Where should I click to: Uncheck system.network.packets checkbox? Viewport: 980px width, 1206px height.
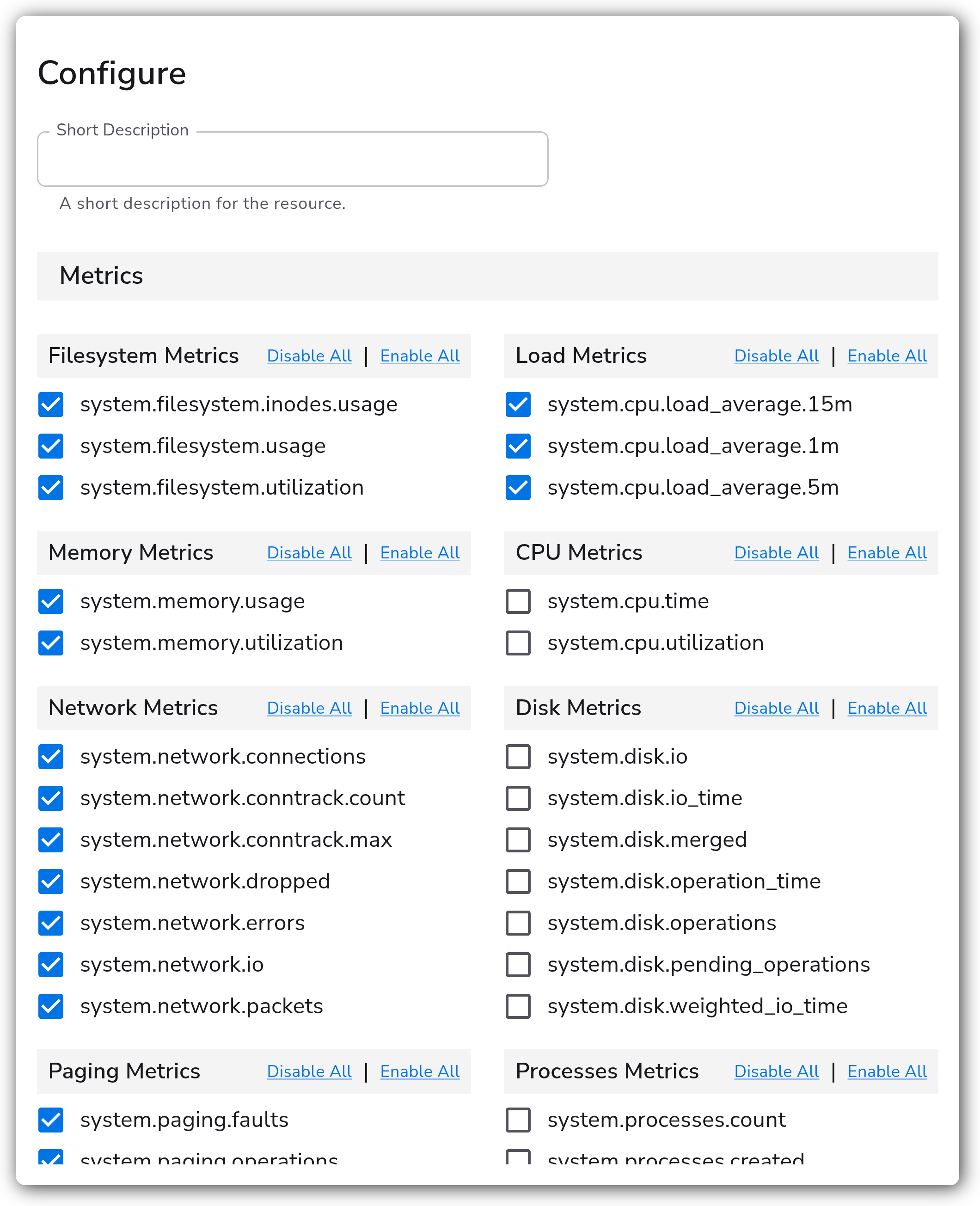click(51, 1007)
